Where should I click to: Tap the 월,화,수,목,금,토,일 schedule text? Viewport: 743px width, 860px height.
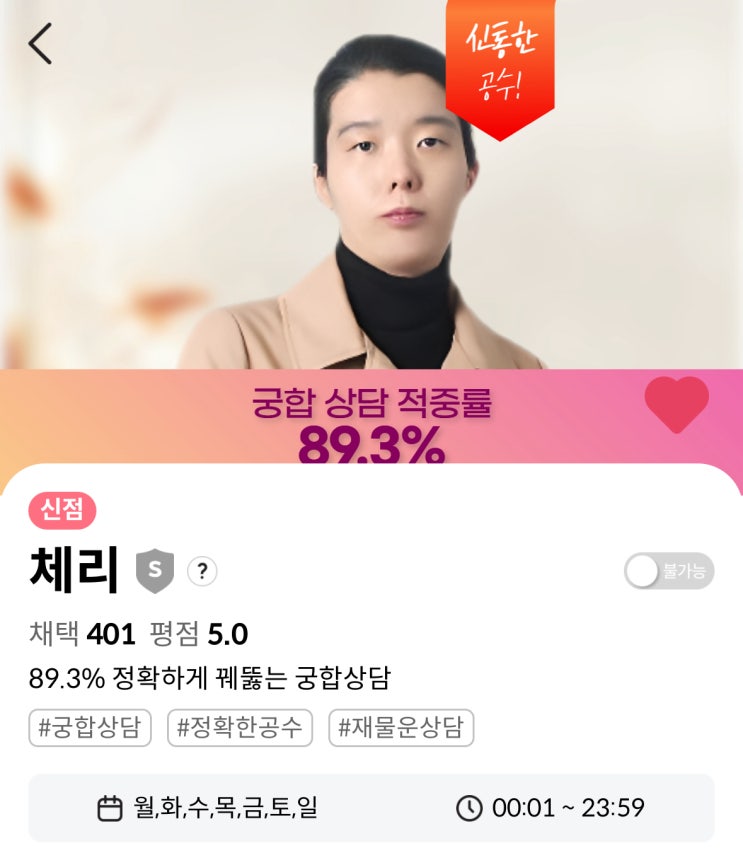click(x=225, y=808)
